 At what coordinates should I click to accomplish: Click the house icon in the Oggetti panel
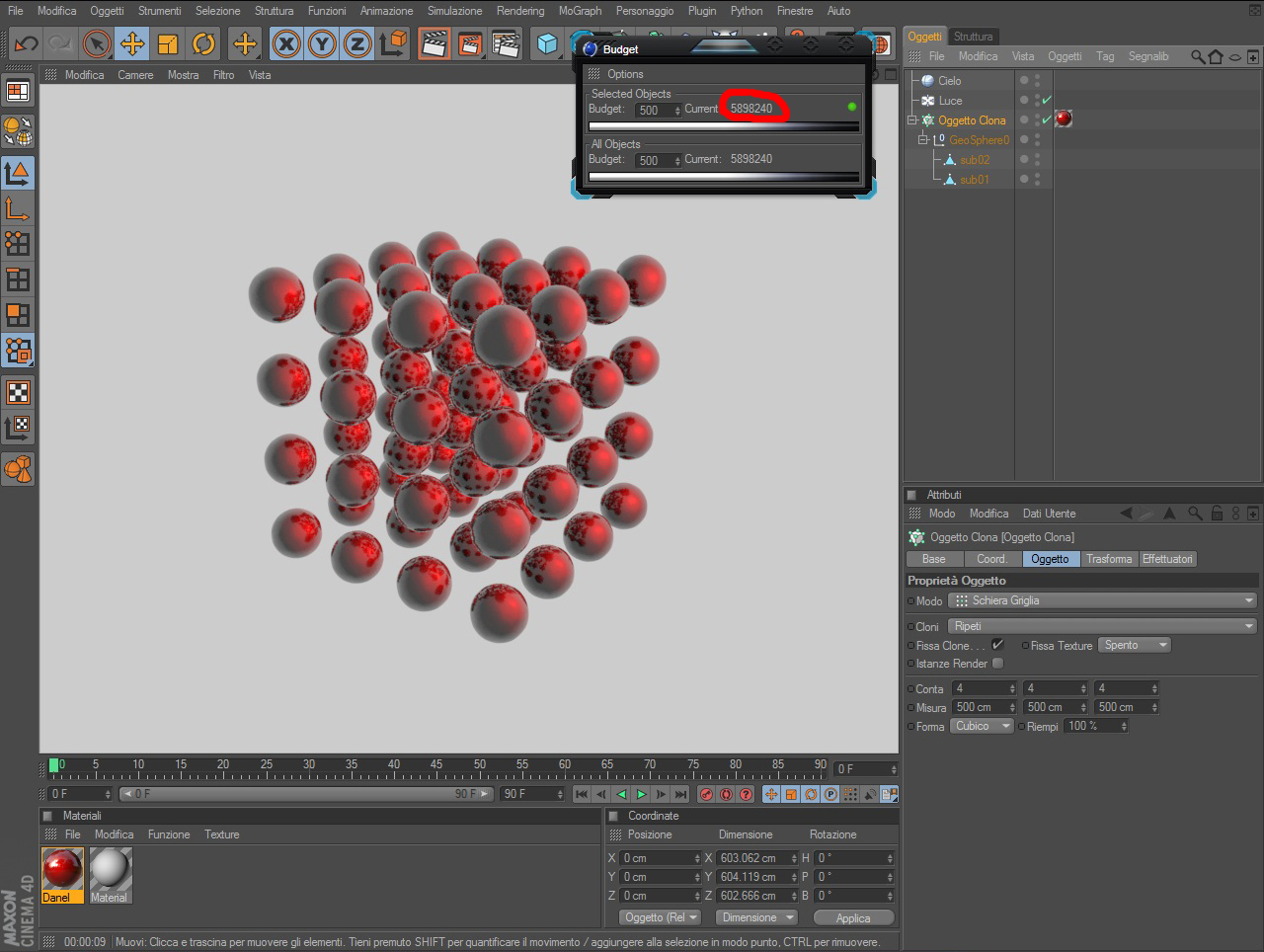click(1216, 56)
